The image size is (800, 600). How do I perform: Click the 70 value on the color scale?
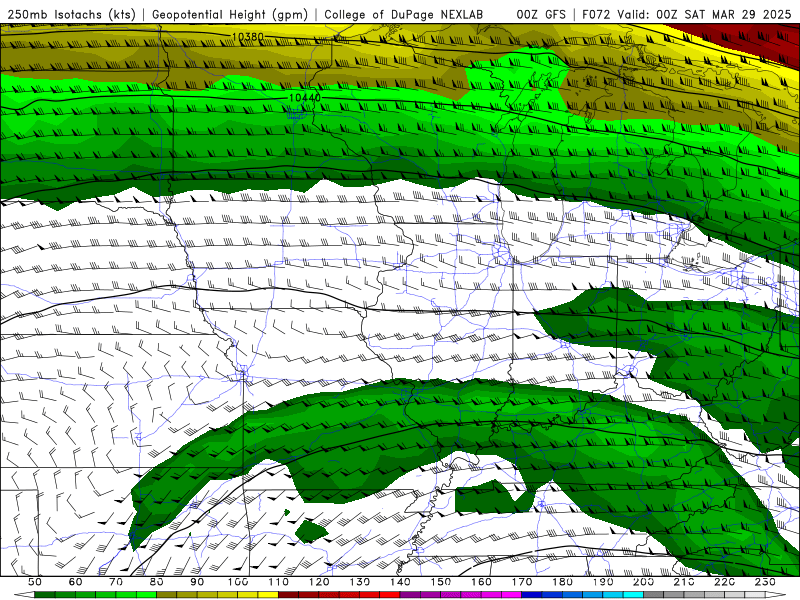116,582
